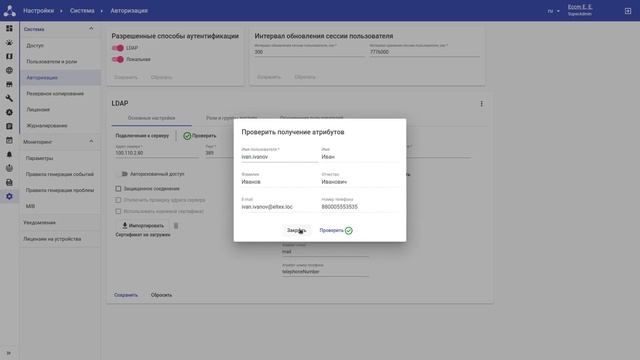
Task: Open the storefront icon in left sidebar
Action: tap(9, 84)
